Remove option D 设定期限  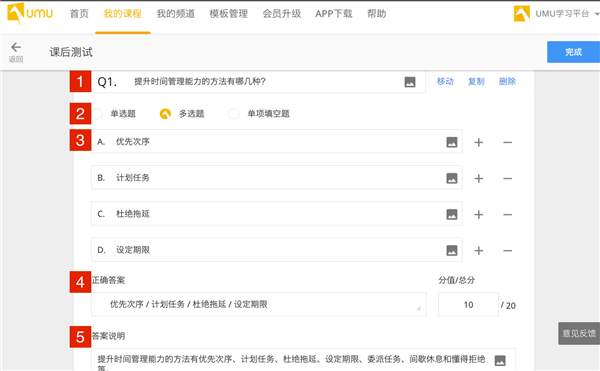pos(507,251)
